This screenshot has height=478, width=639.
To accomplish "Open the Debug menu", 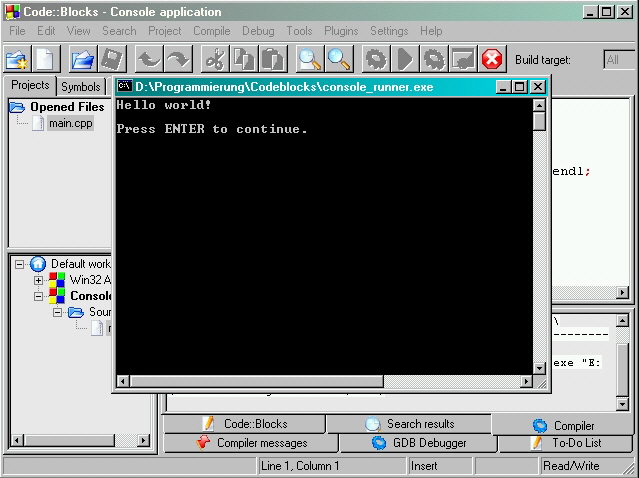I will (x=258, y=31).
